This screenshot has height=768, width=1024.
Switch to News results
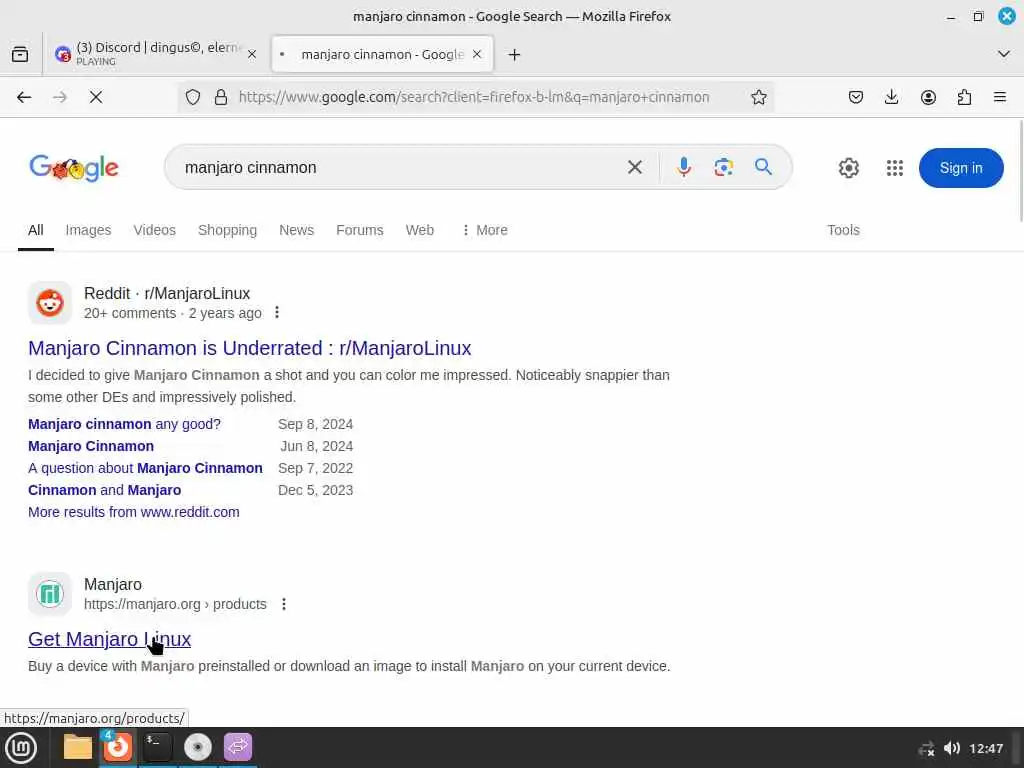click(296, 230)
